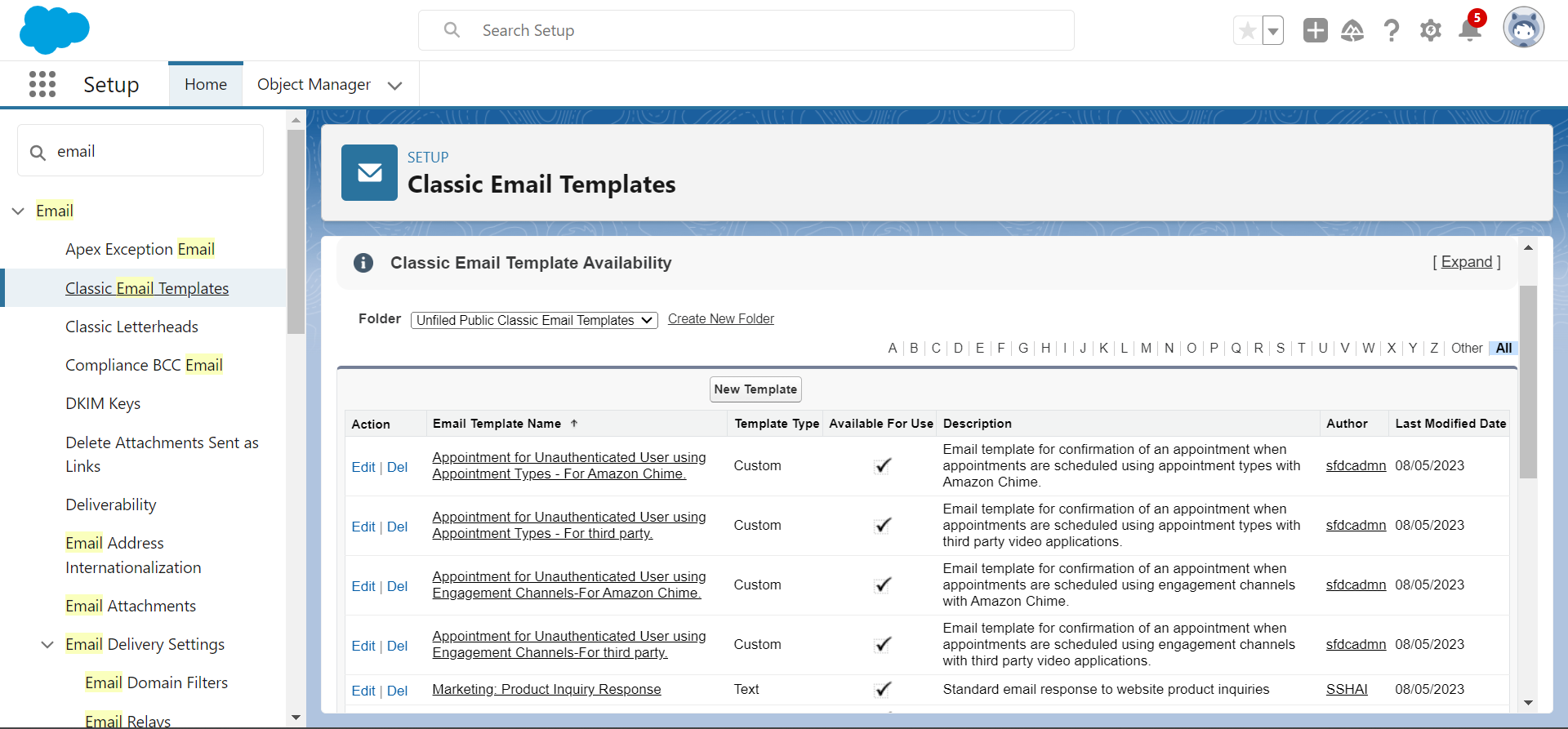Open the favorites list dropdown arrow
The image size is (1568, 729).
pos(1273,31)
